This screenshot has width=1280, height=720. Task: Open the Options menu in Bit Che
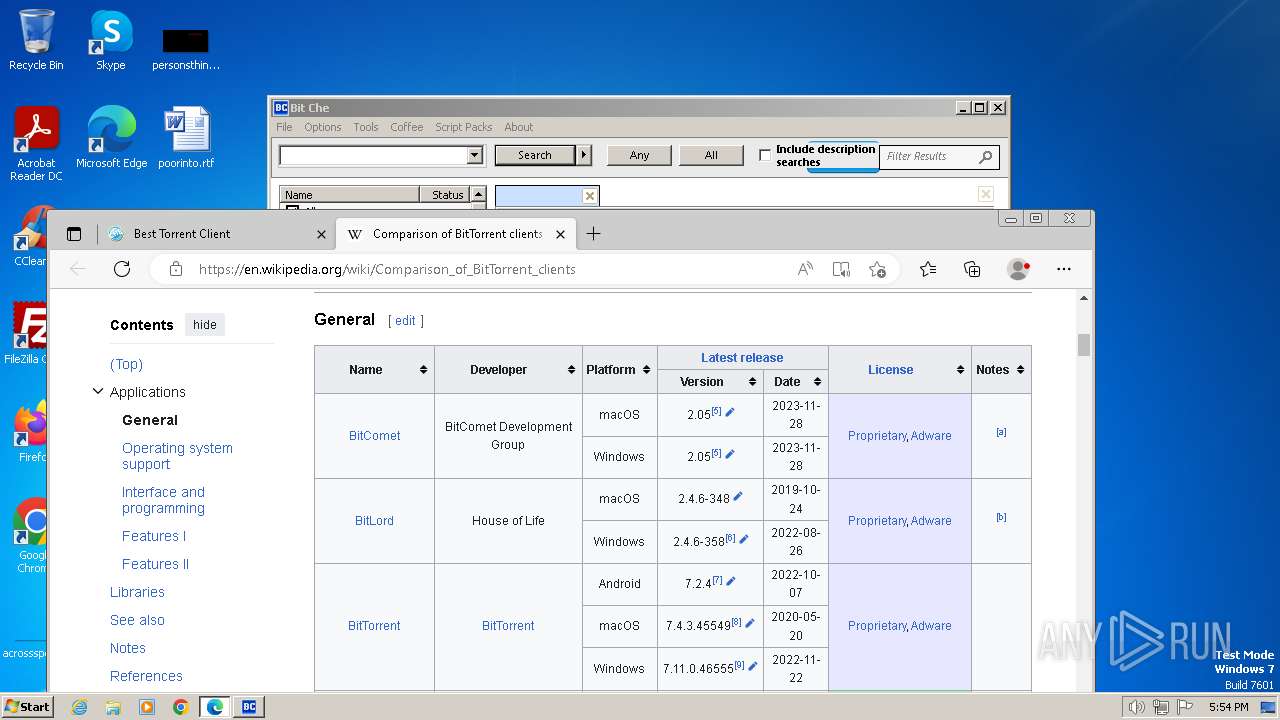coord(323,127)
